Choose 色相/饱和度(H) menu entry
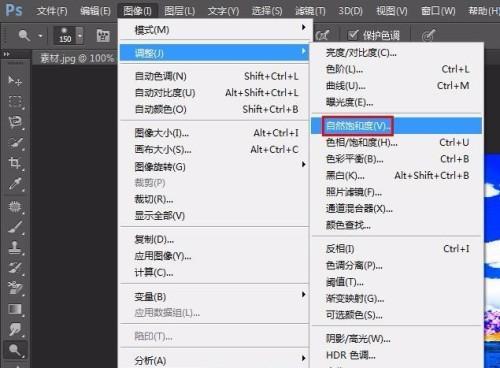Screen dimensions: 500x368 click(x=396, y=143)
